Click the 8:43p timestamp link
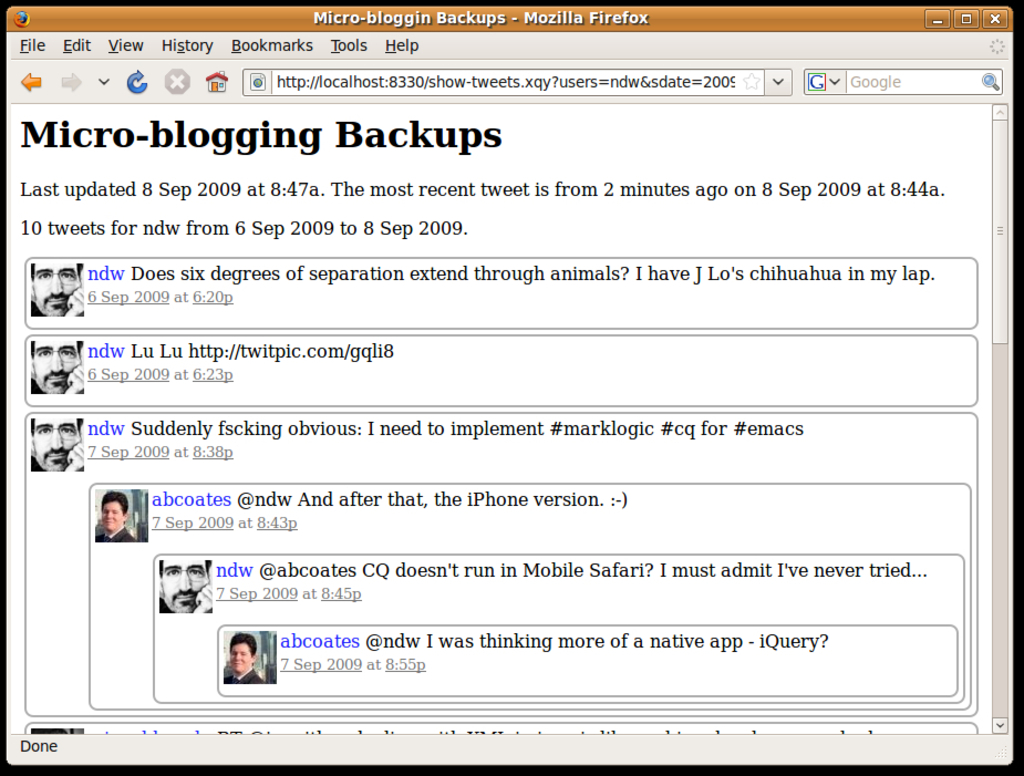 [x=277, y=523]
